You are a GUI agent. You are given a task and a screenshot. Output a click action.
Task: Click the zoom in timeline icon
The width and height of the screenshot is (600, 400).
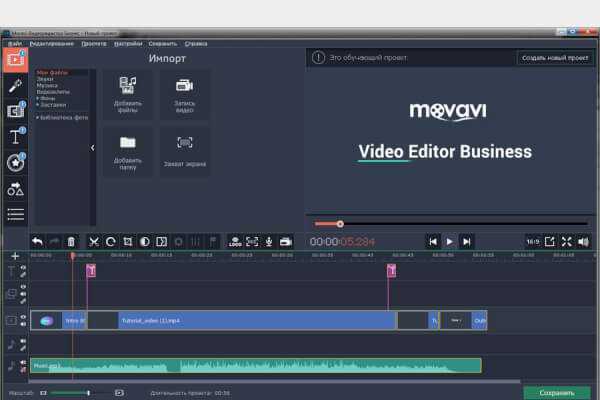(x=119, y=393)
